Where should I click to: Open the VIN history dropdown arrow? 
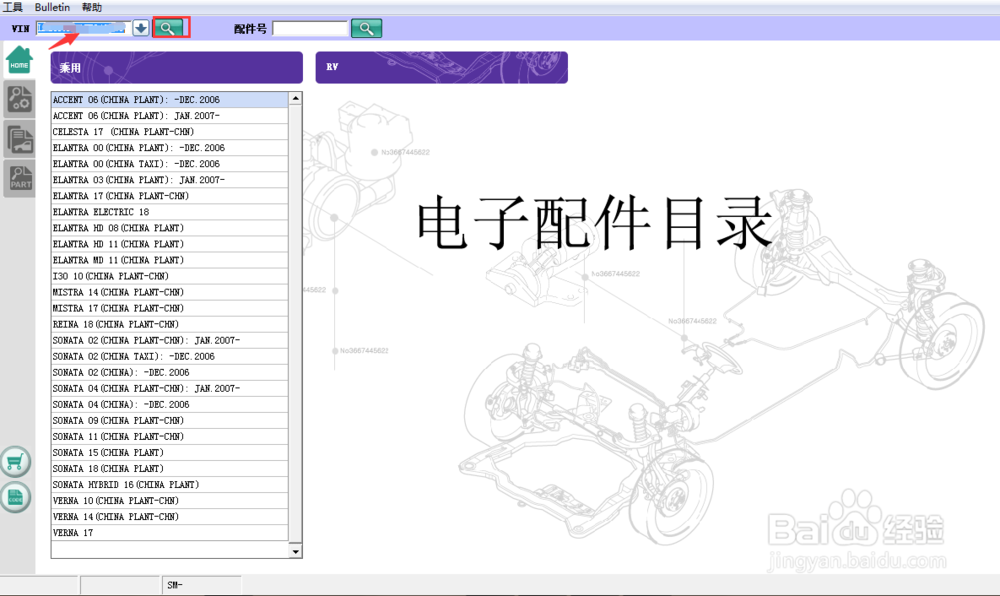coord(141,28)
